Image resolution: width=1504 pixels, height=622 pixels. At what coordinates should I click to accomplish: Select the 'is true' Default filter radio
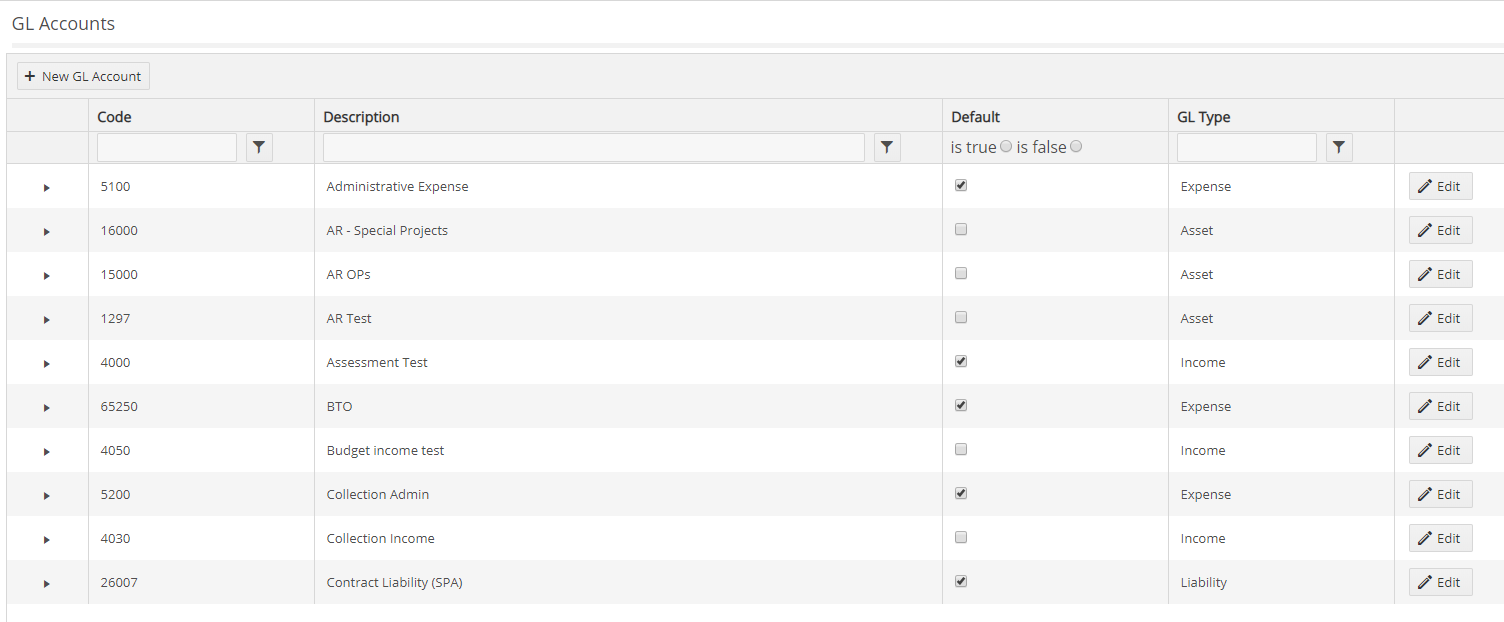tap(1005, 146)
